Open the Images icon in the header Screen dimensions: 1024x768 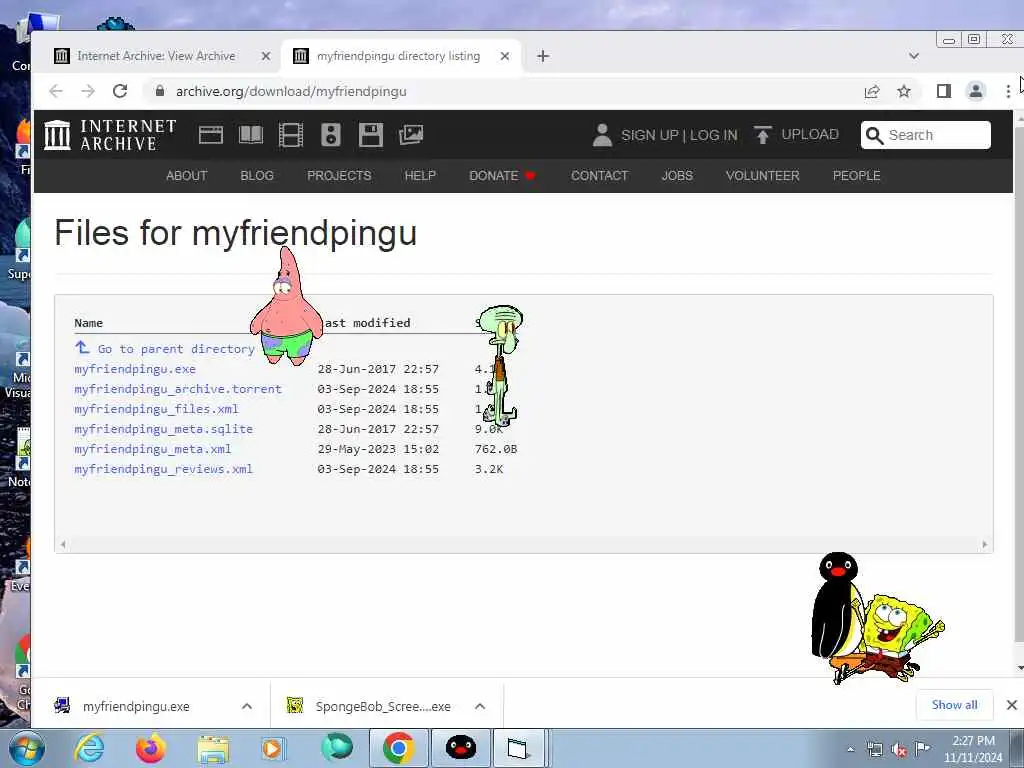tap(411, 135)
